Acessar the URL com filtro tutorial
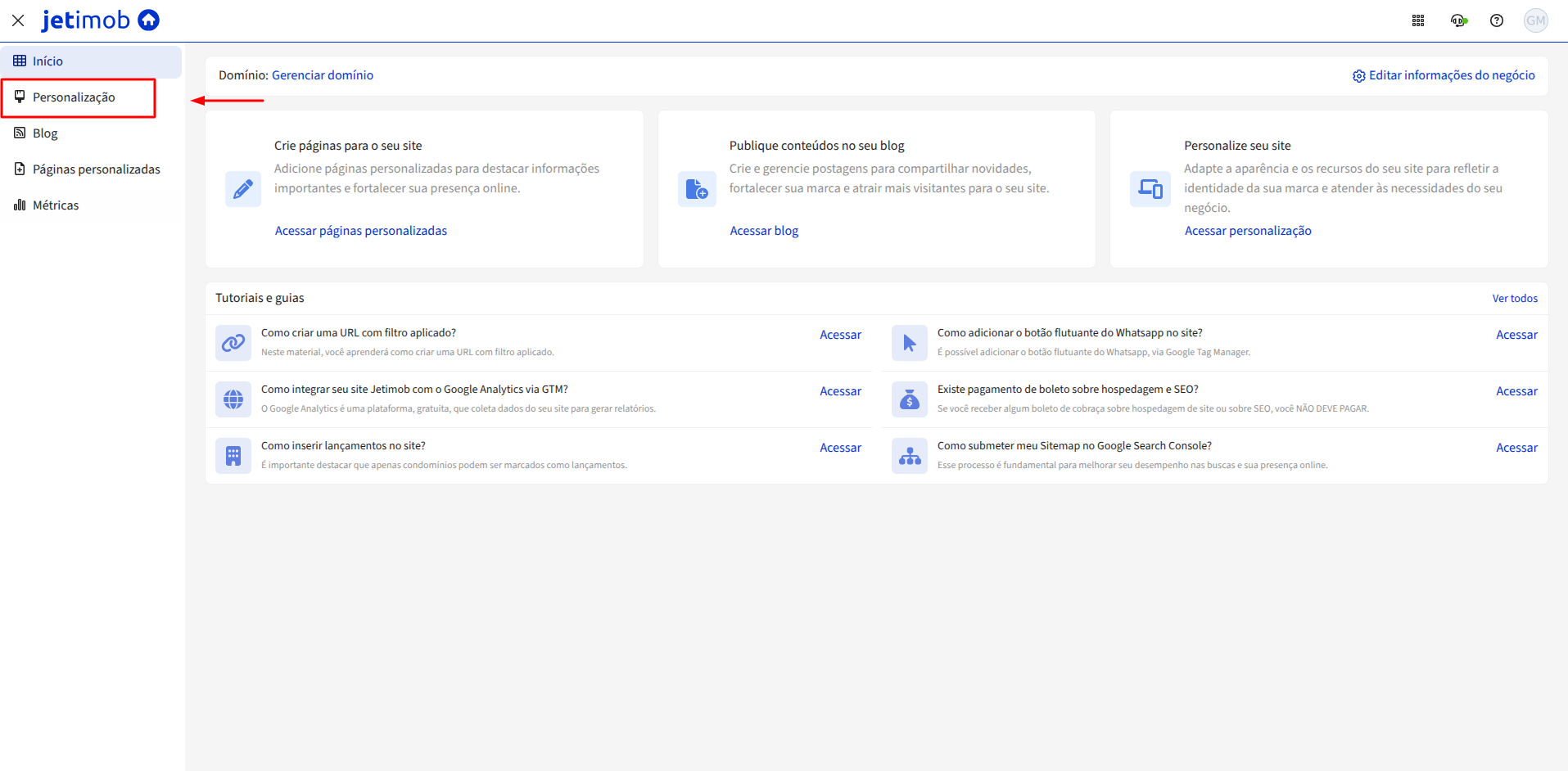The width and height of the screenshot is (1568, 771). click(x=841, y=335)
